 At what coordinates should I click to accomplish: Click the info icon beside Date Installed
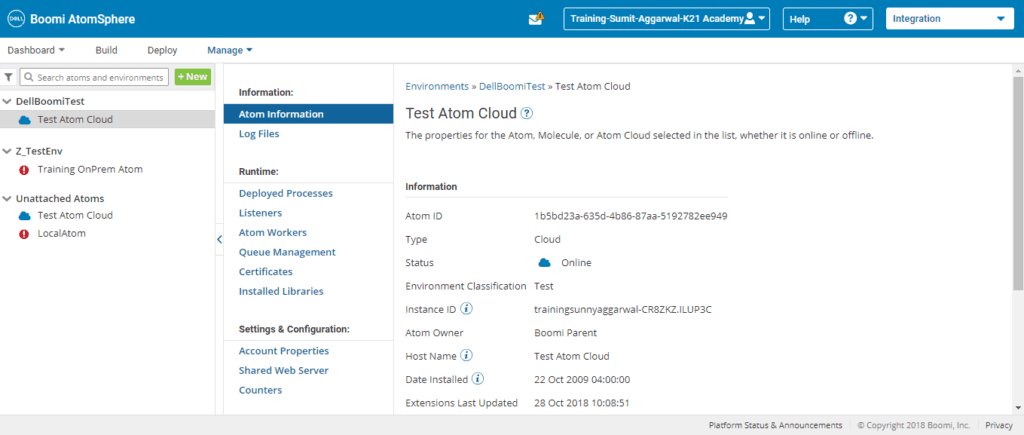point(478,378)
